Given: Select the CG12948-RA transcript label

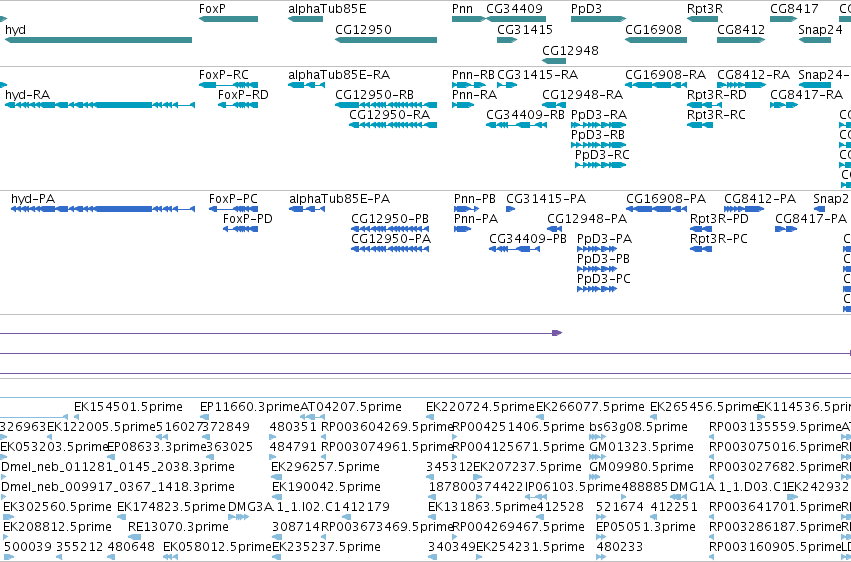Looking at the screenshot, I should pyautogui.click(x=582, y=94).
